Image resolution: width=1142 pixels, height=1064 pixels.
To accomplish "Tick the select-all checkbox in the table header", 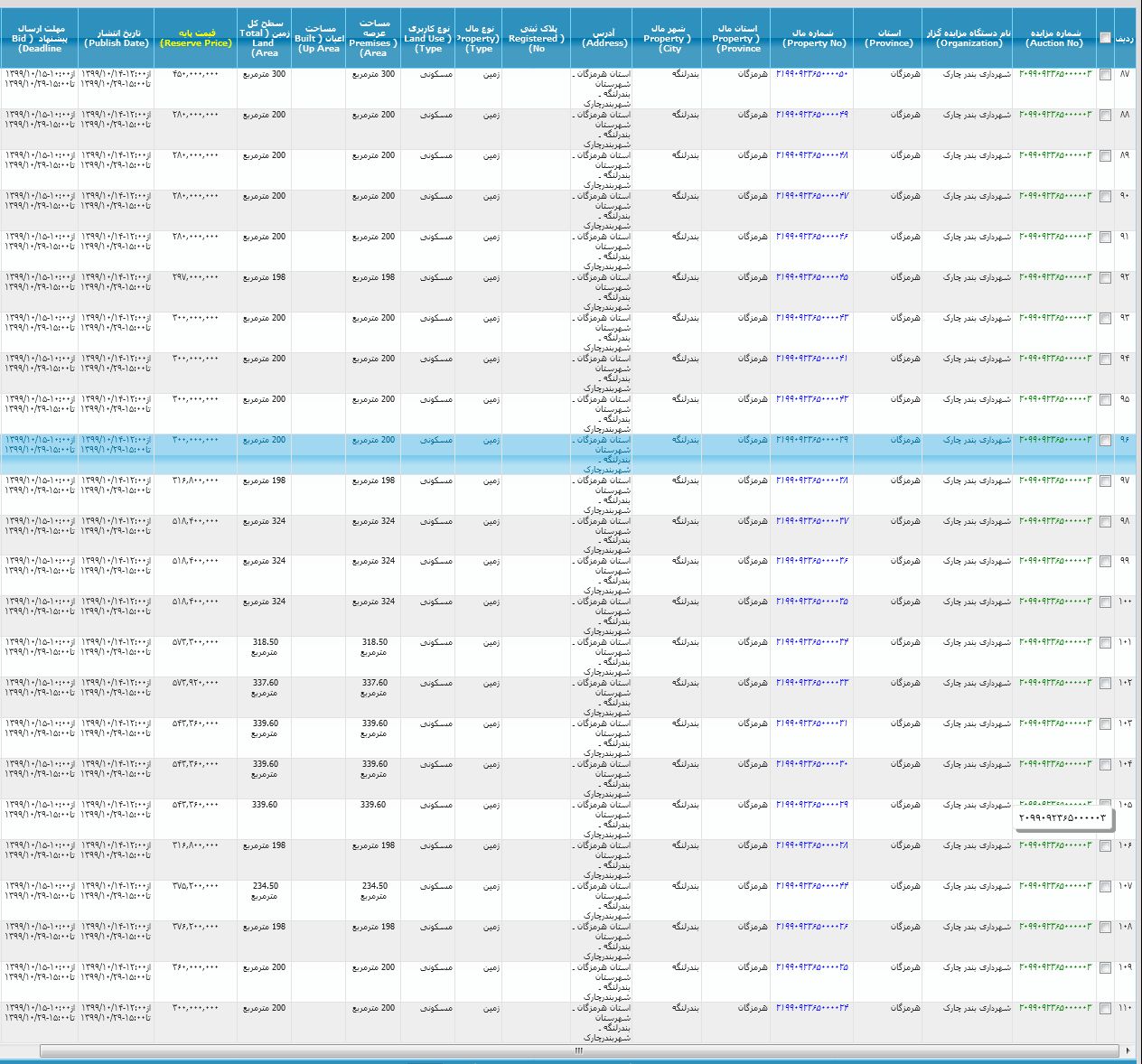I will [1105, 38].
